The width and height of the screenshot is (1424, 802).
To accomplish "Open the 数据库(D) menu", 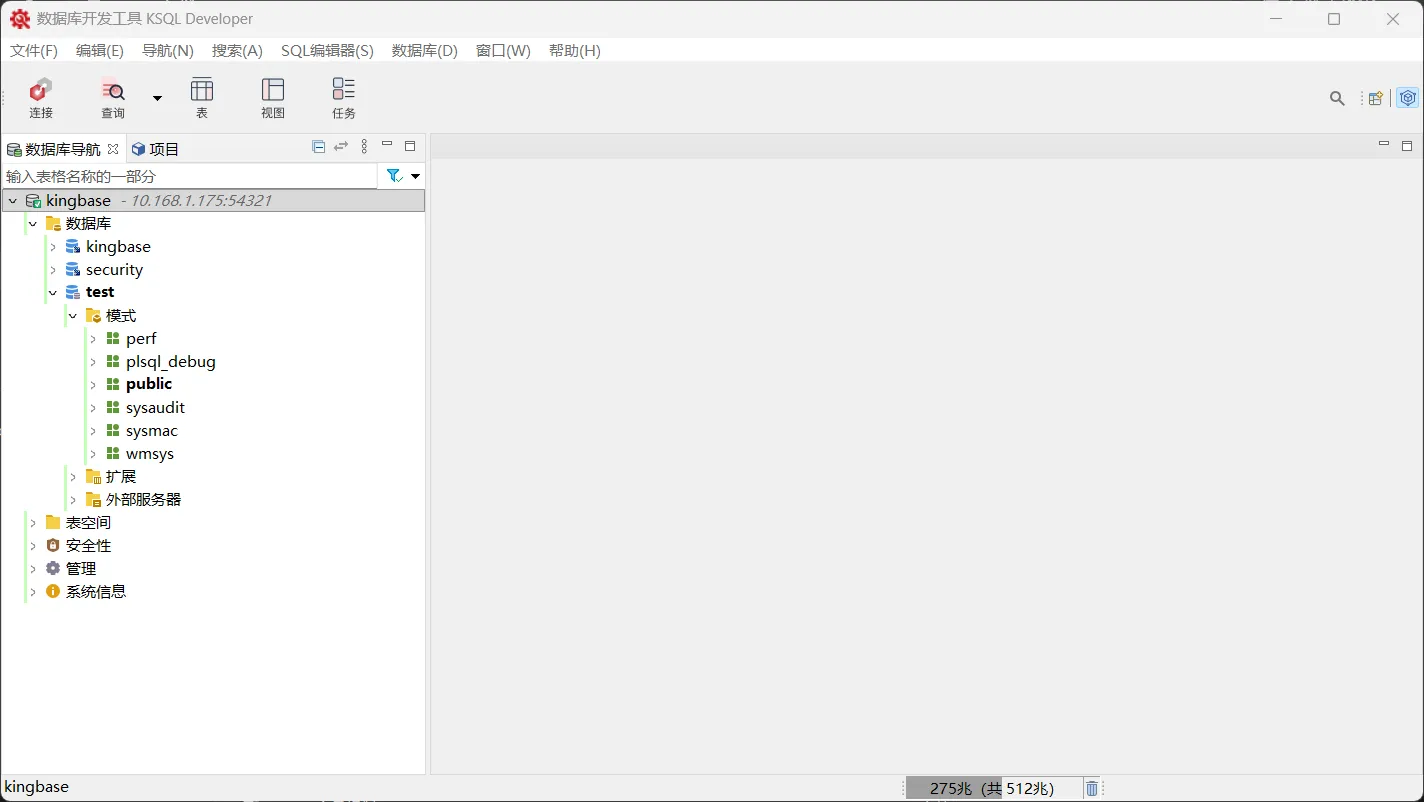I will 424,50.
